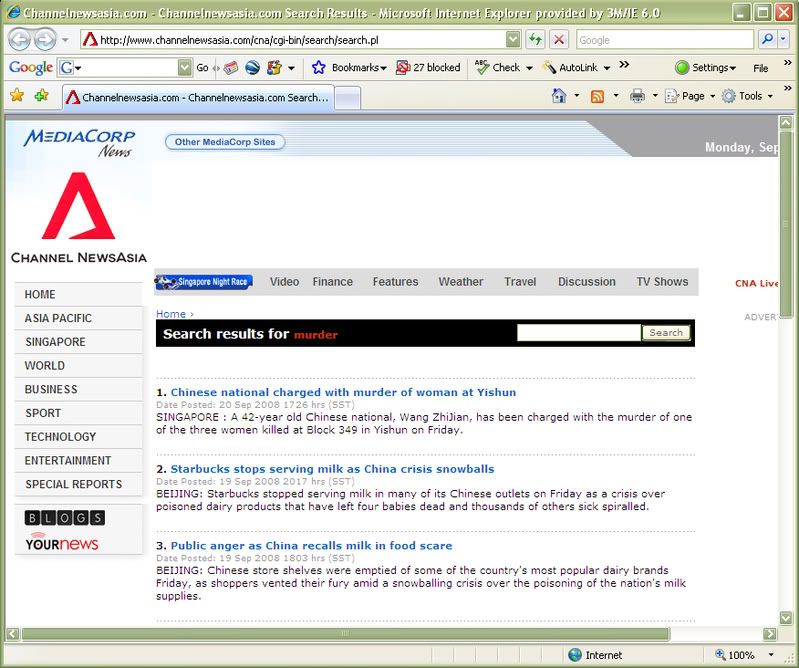The image size is (799, 668).
Task: Open the Google toolbar Bookmarks dropdown
Action: click(x=350, y=68)
